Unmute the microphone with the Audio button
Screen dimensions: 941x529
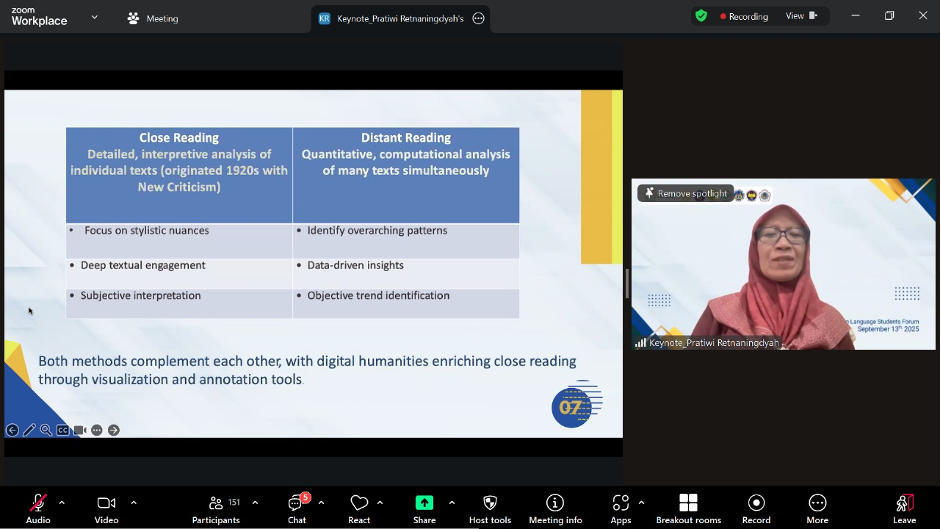[x=38, y=503]
